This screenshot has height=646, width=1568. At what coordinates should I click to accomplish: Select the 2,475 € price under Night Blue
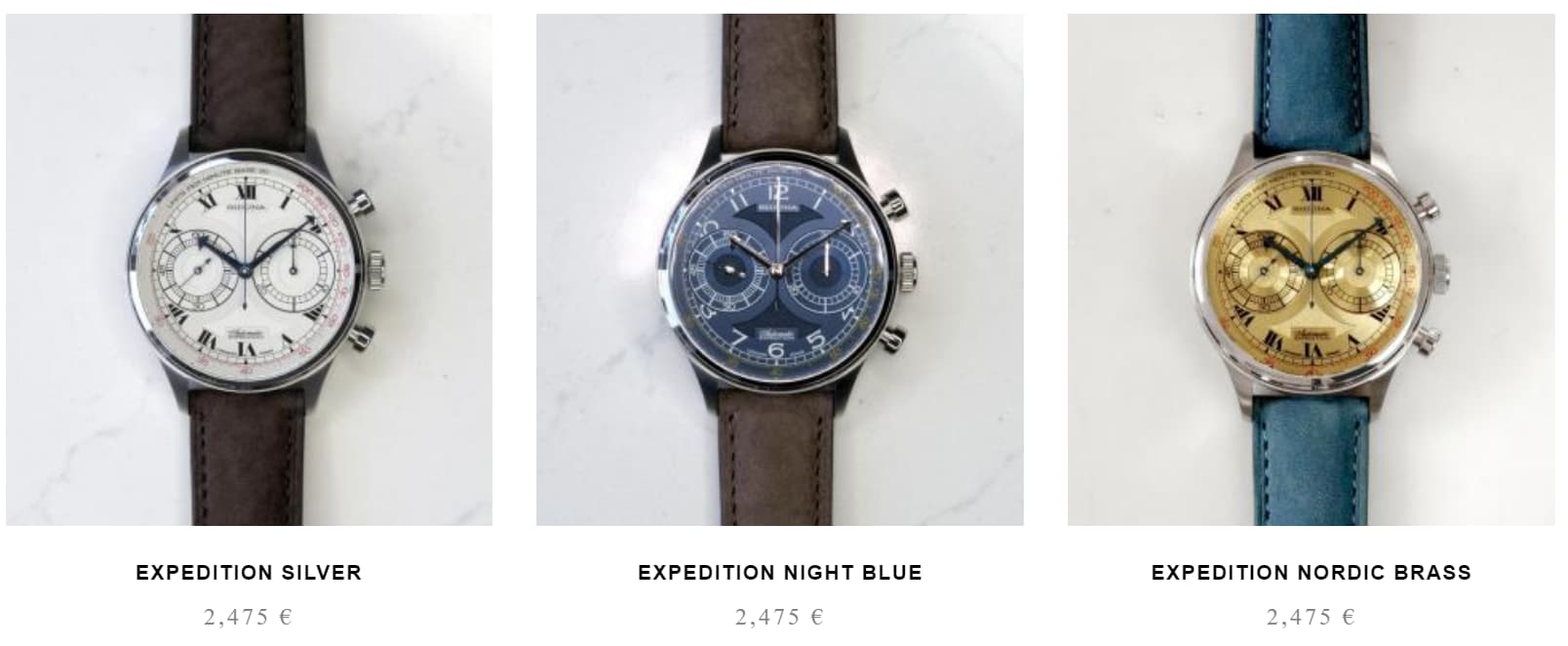tap(780, 617)
